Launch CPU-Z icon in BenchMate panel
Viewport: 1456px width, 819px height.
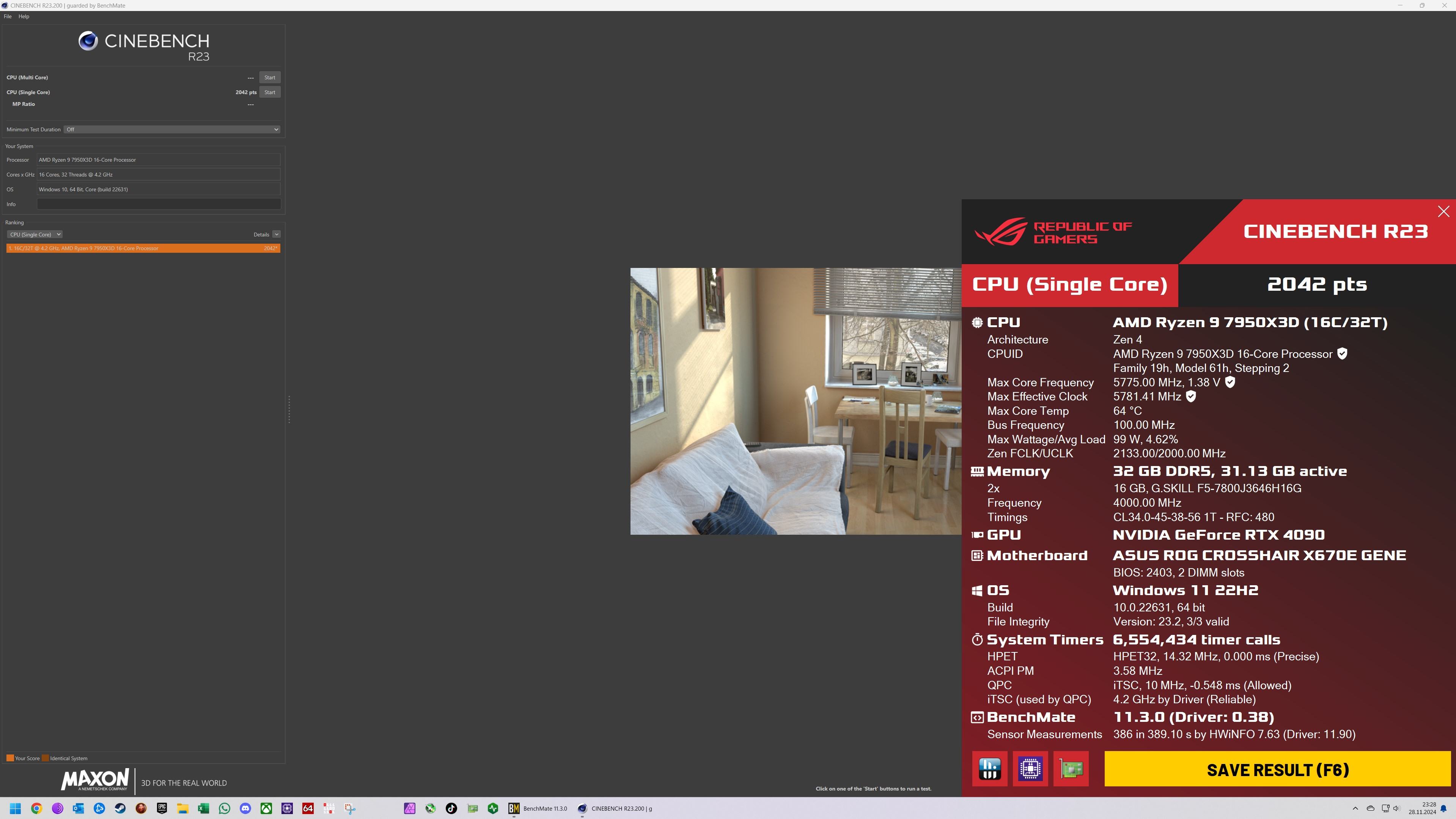coord(1030,769)
